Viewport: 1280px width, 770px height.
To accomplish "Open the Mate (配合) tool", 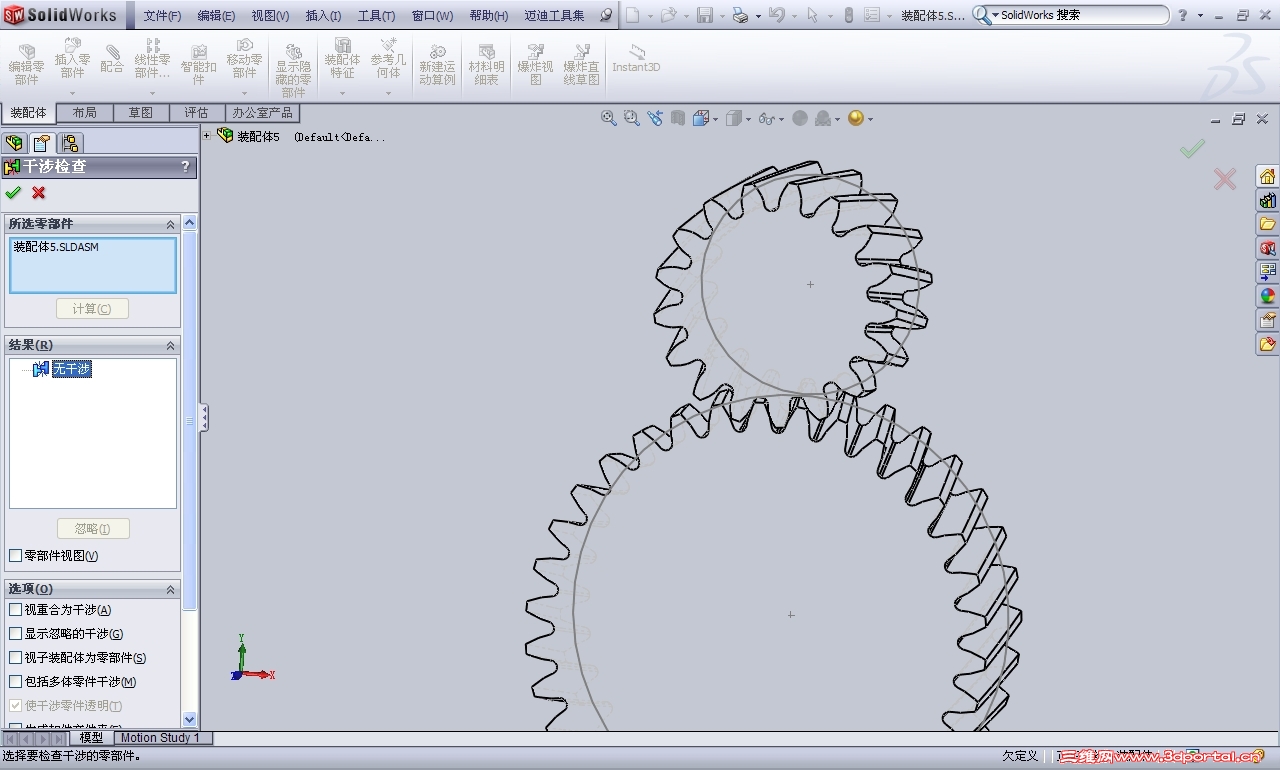I will [x=112, y=60].
